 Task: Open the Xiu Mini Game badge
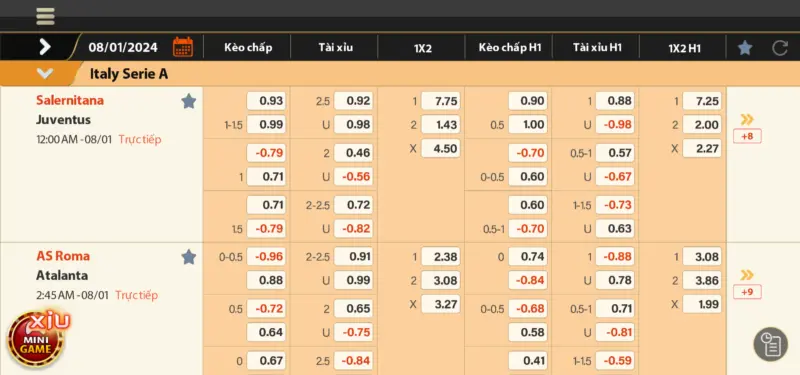point(37,338)
